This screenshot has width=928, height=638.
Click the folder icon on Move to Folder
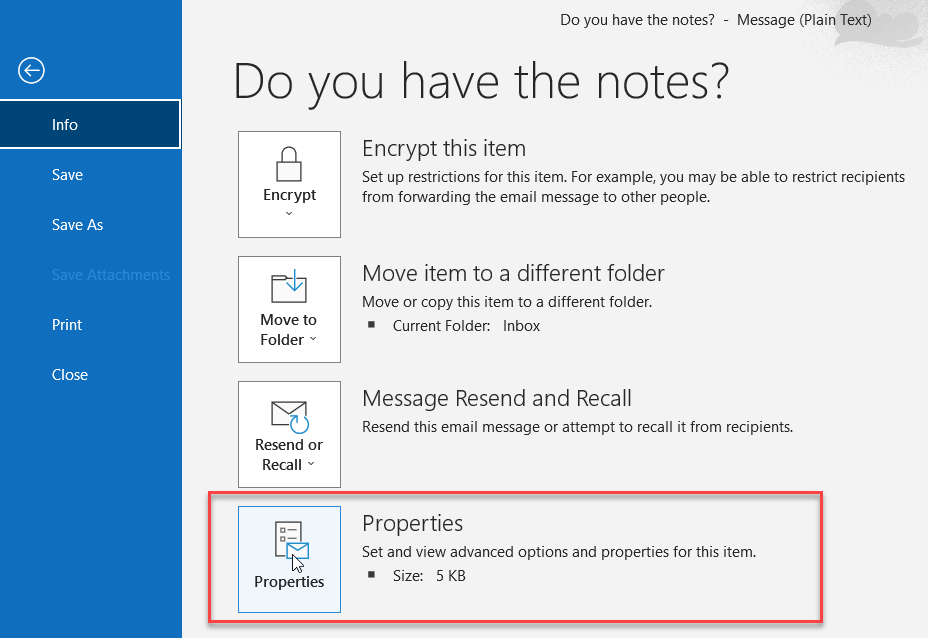[x=289, y=287]
